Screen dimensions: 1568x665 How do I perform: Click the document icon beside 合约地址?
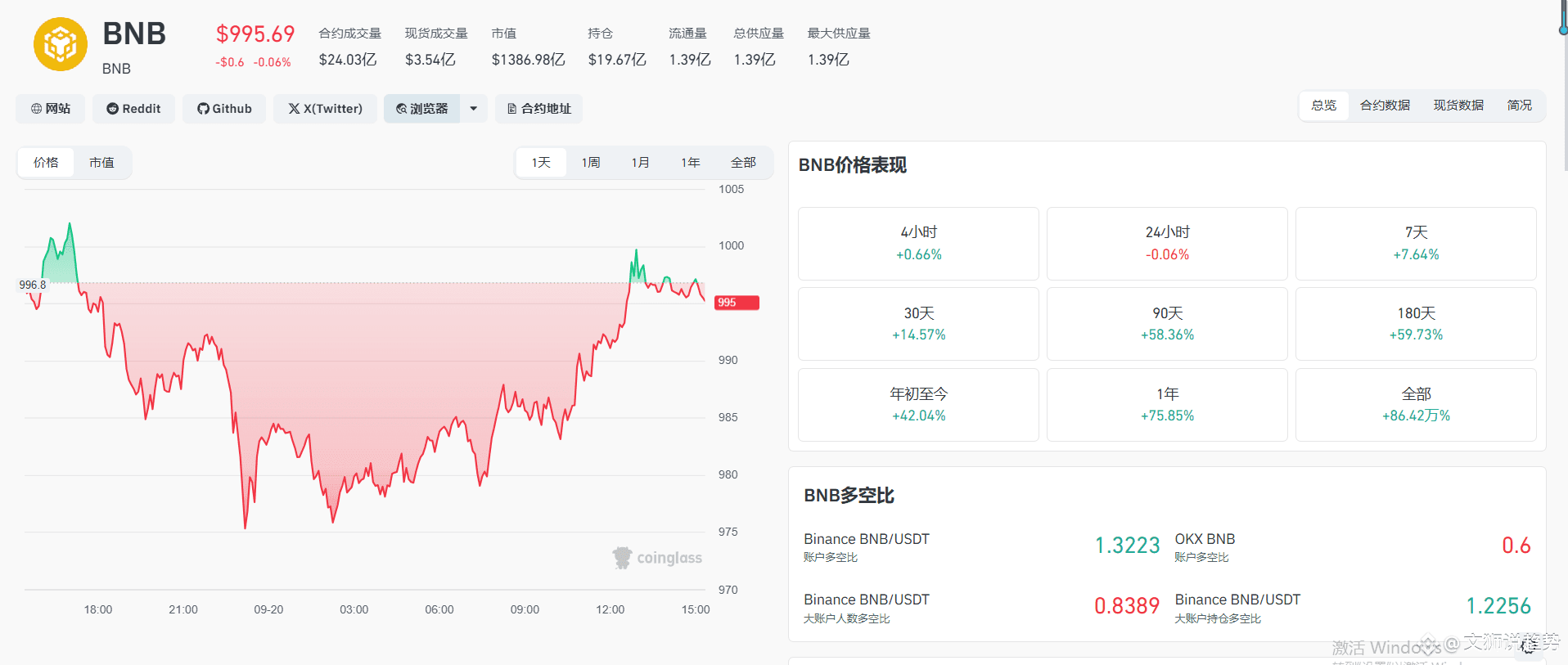[x=512, y=109]
